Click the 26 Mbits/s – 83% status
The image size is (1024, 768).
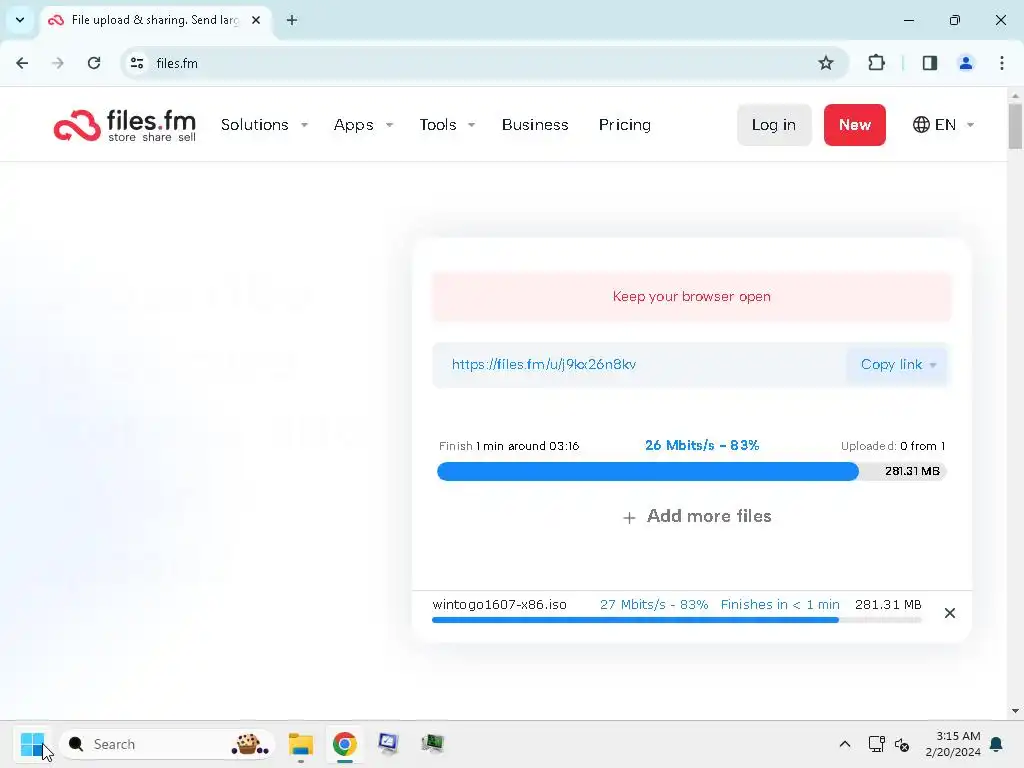tap(702, 445)
